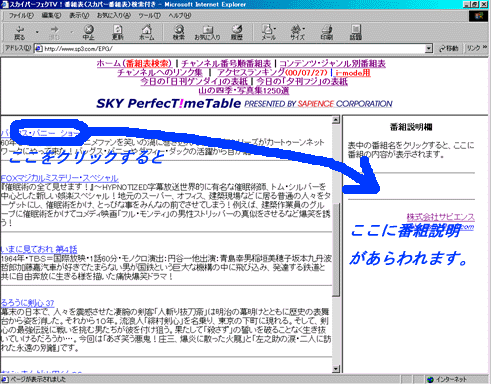Expand the address bar dropdown arrow
The image size is (491, 384).
coord(429,49)
